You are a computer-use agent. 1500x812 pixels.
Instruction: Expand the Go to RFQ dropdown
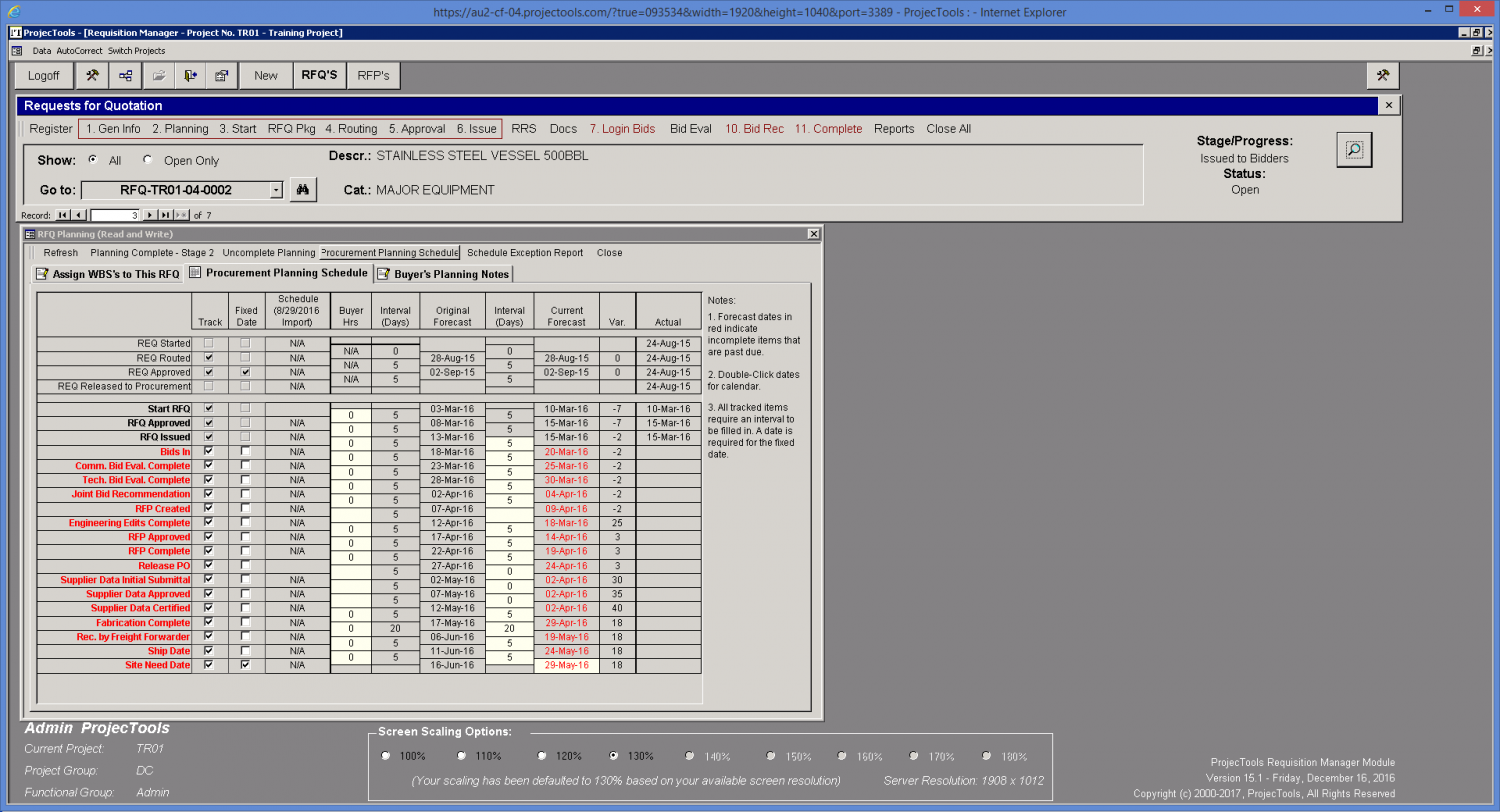pyautogui.click(x=276, y=190)
